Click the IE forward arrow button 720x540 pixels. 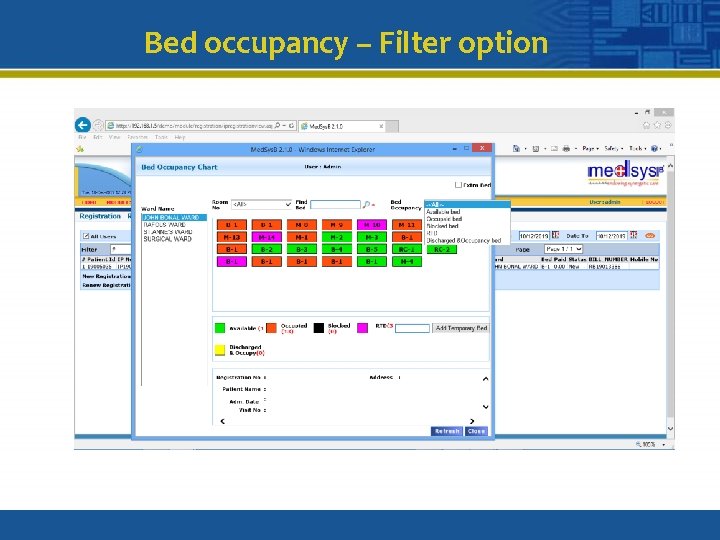[98, 125]
